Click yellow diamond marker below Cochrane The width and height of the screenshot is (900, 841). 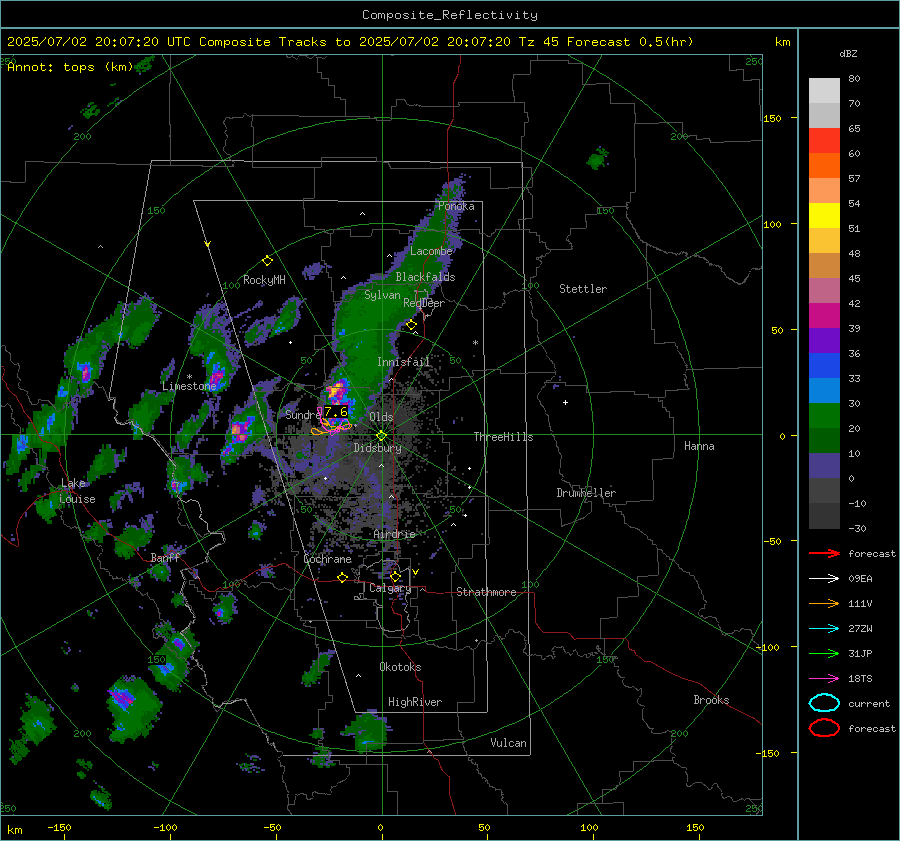tap(343, 578)
